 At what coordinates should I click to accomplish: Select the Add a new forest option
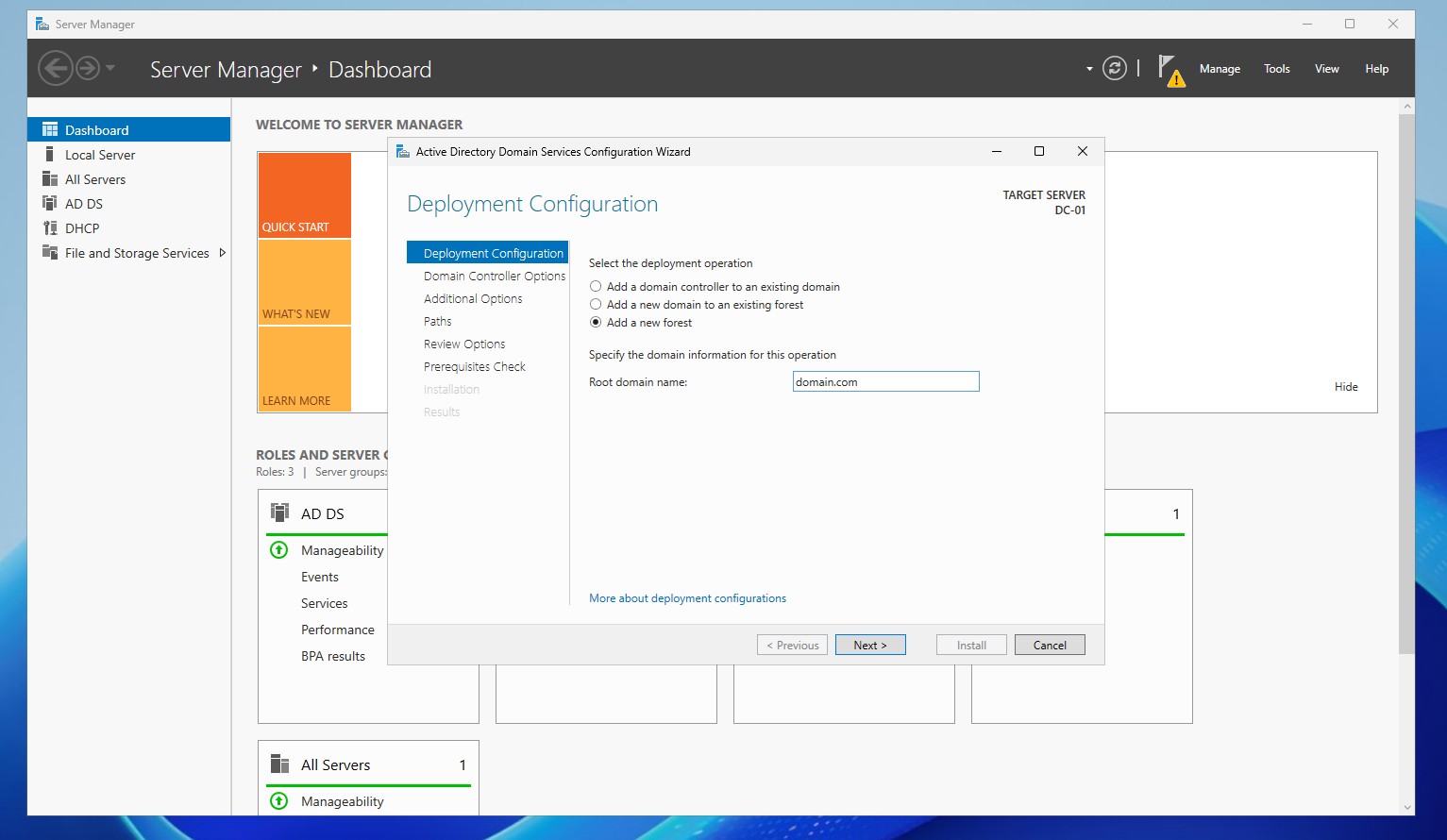[596, 322]
